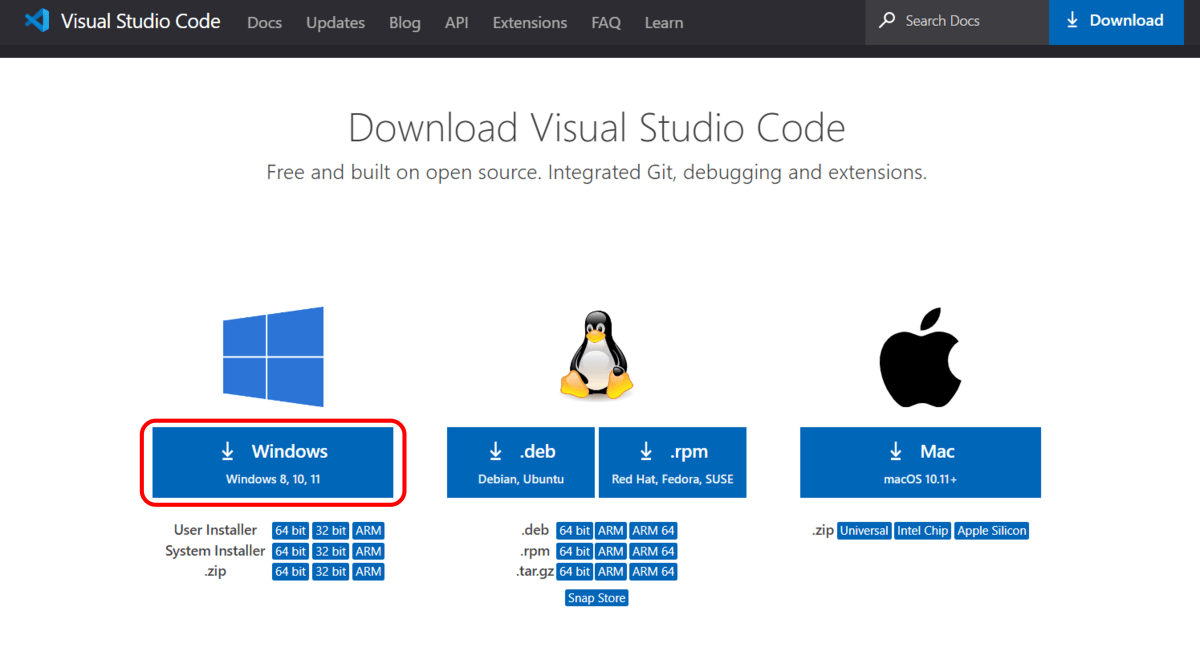
Task: Get Windows .zip ARM
Action: pyautogui.click(x=369, y=572)
